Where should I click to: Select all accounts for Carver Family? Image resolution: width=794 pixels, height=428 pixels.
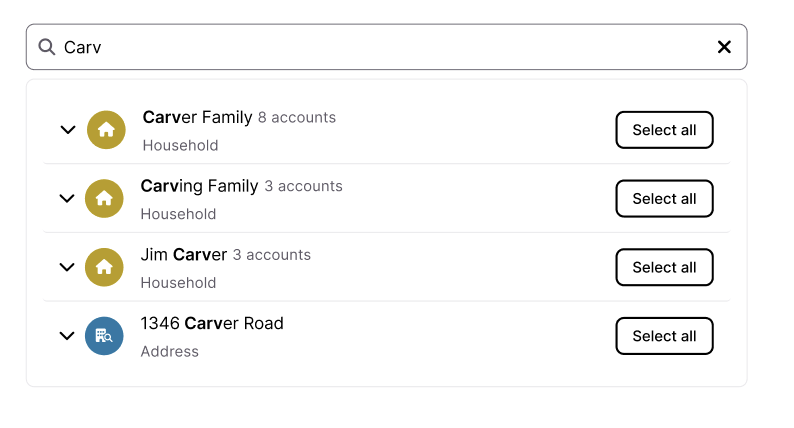pos(664,130)
